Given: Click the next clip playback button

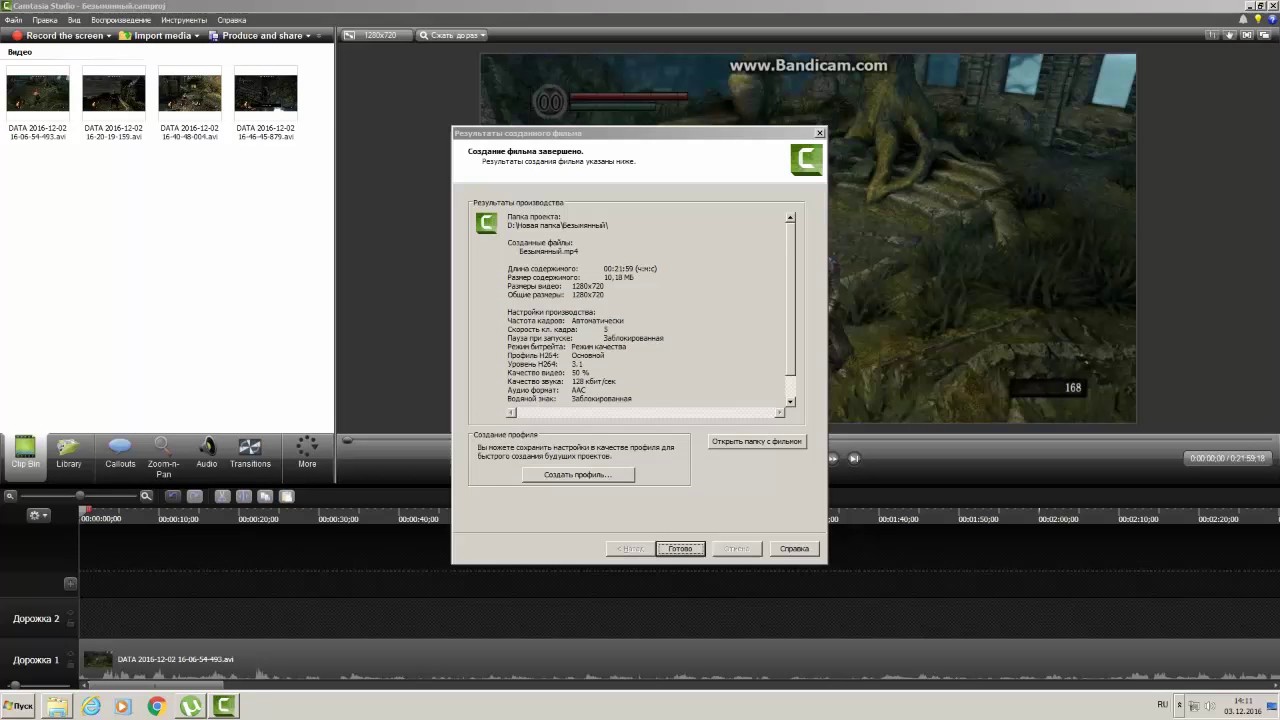Looking at the screenshot, I should point(854,458).
